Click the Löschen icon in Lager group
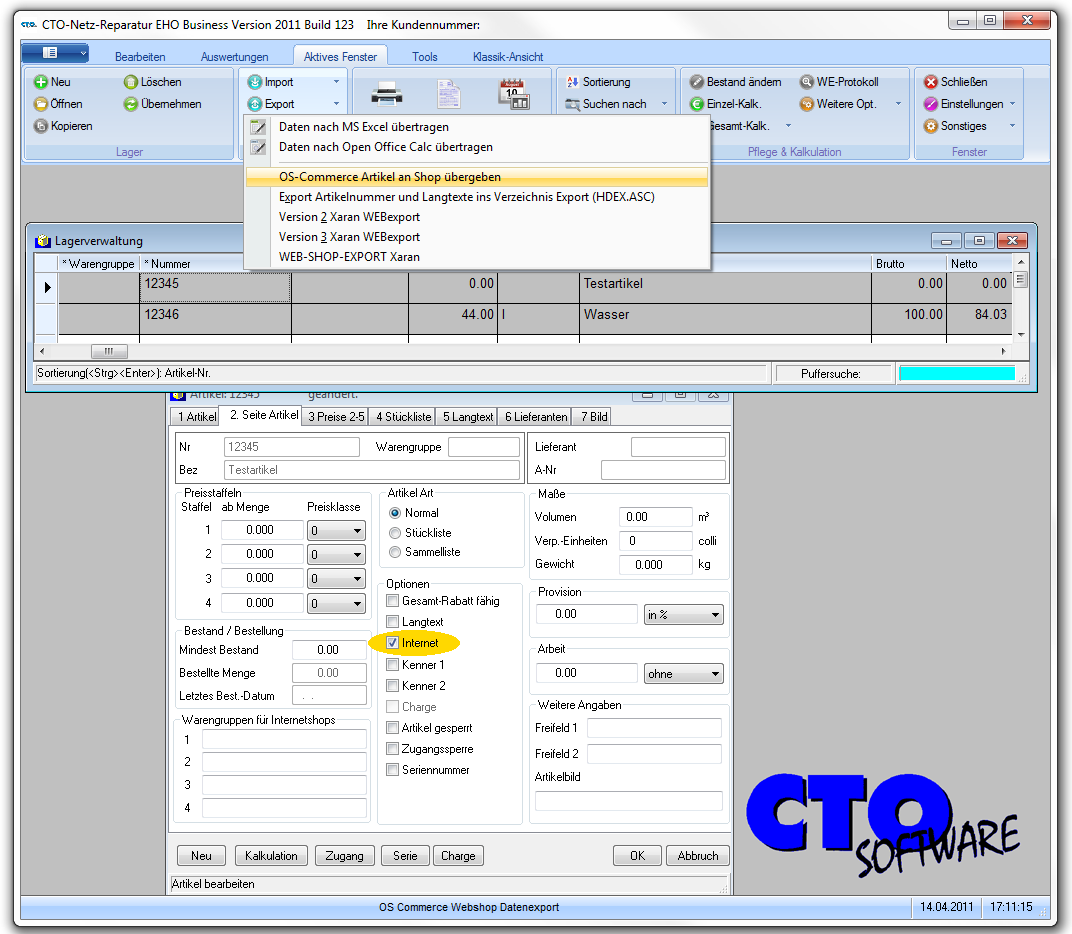Viewport: 1072px width, 934px height. [x=131, y=82]
